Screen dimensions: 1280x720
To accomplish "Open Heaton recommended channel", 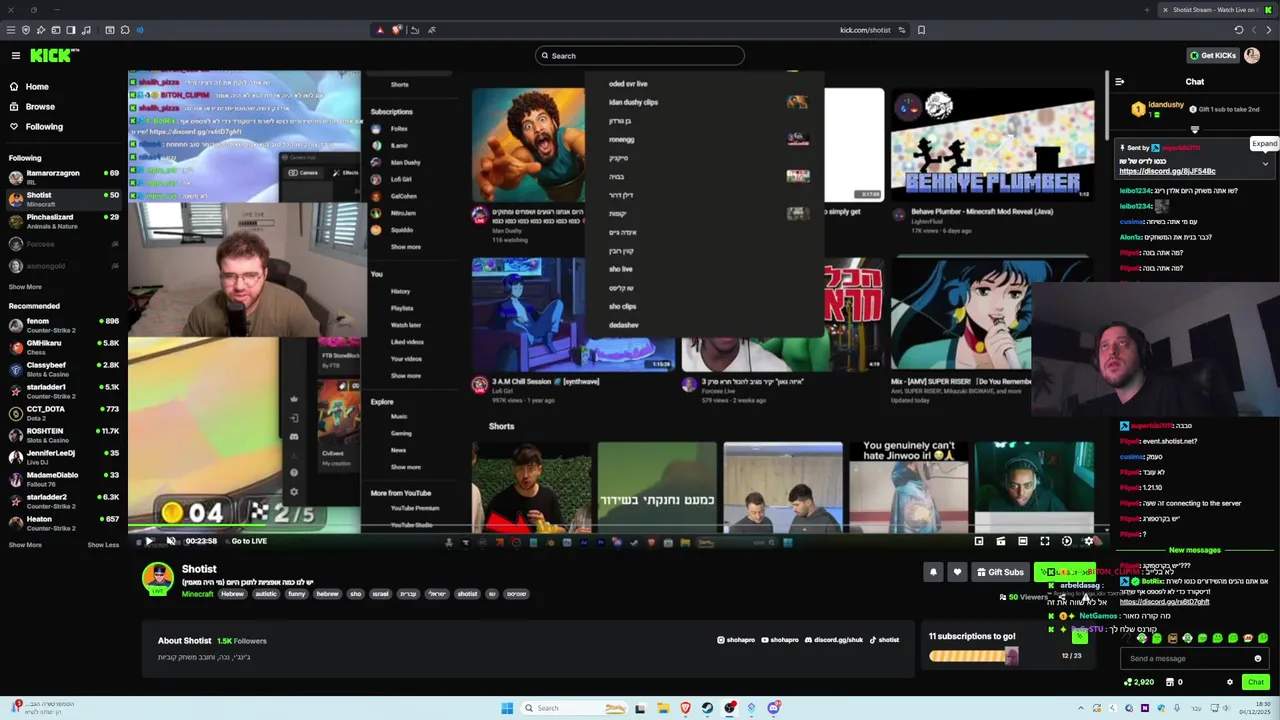I will [63, 523].
